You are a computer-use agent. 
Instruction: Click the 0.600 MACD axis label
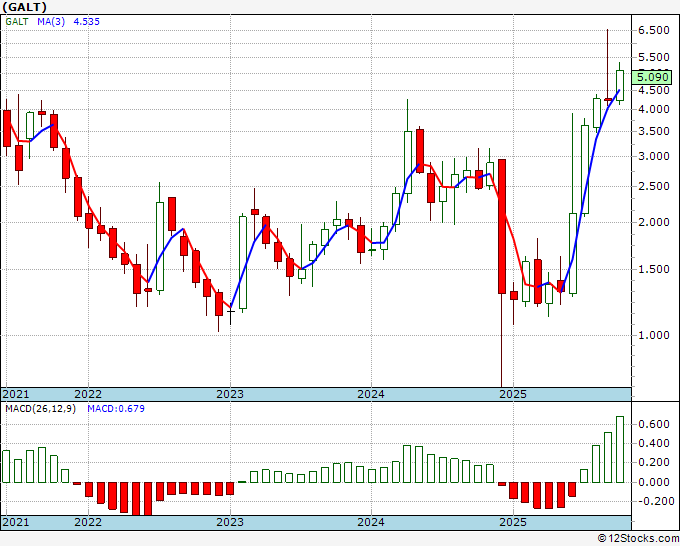pos(654,424)
